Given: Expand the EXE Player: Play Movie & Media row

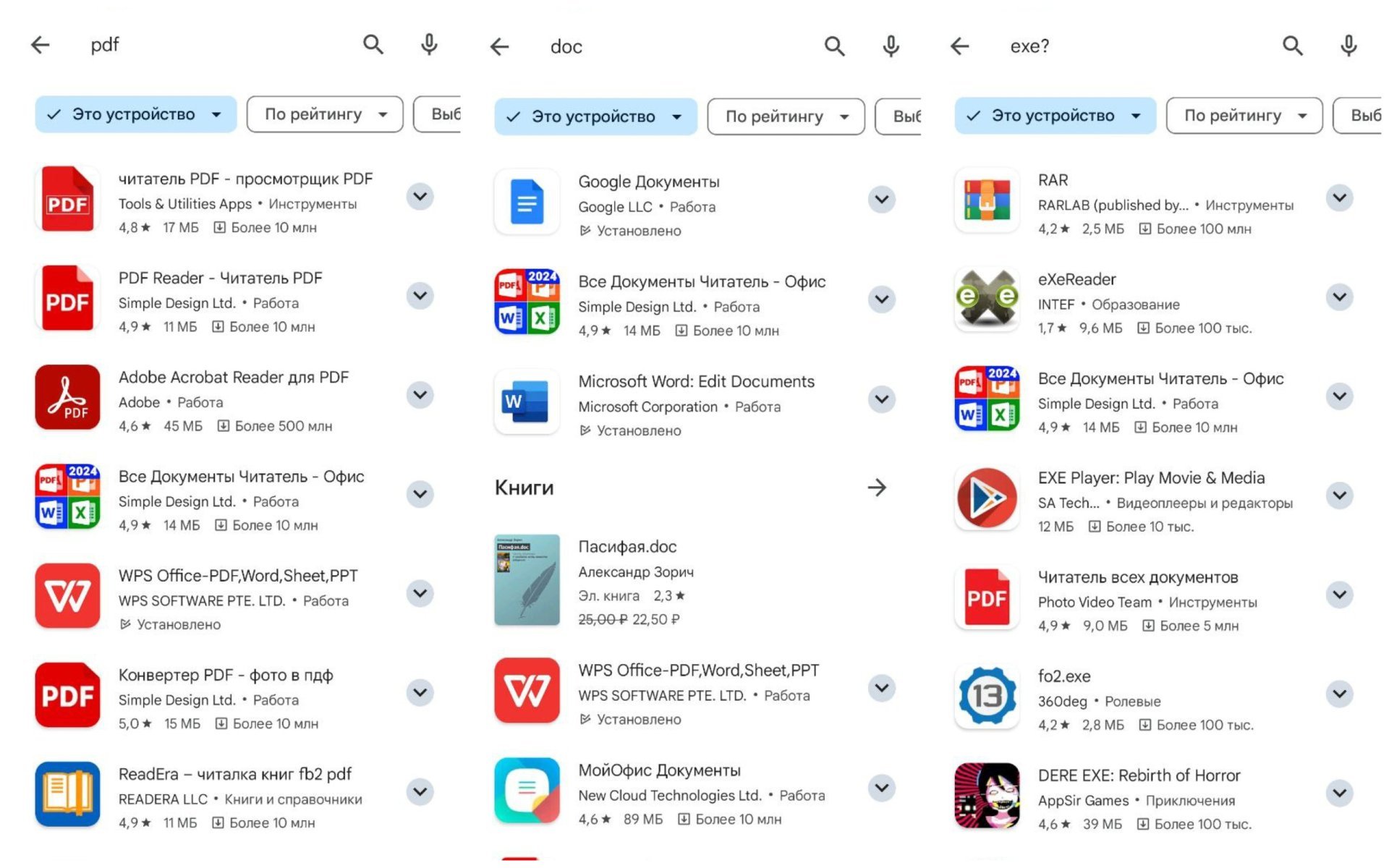Looking at the screenshot, I should (x=1340, y=495).
